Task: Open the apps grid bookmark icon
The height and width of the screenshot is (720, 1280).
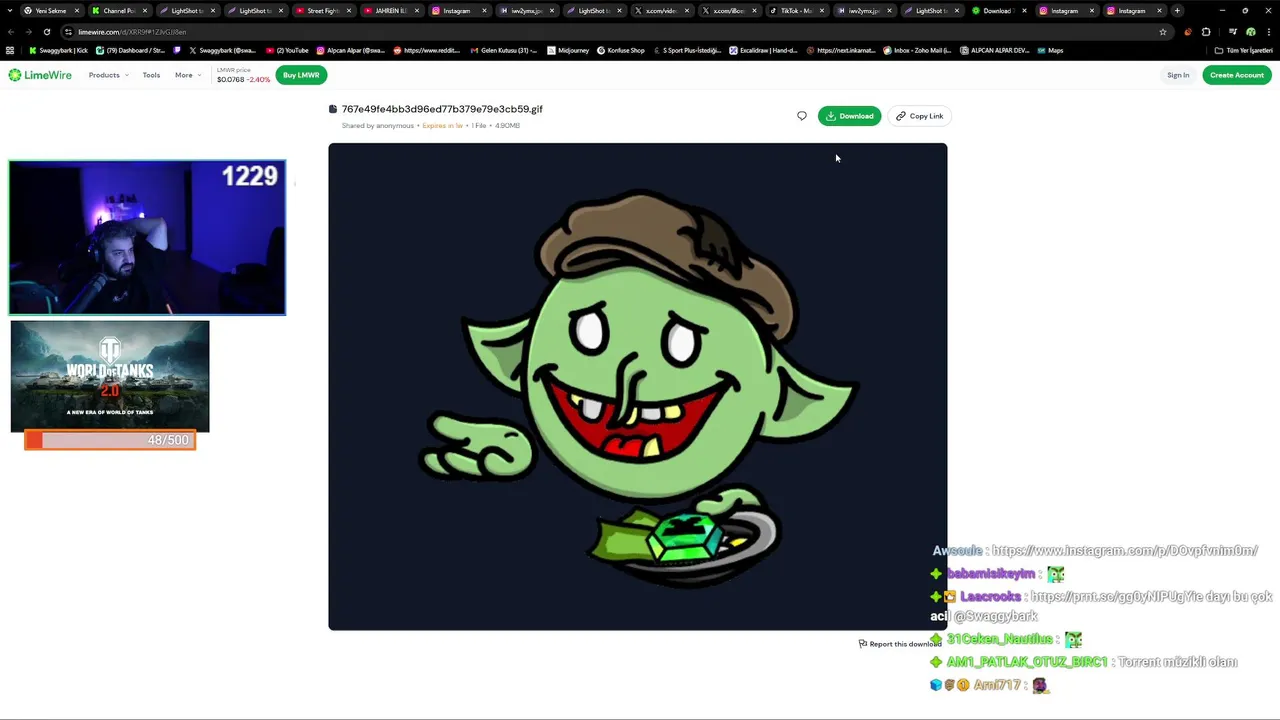Action: [x=10, y=50]
